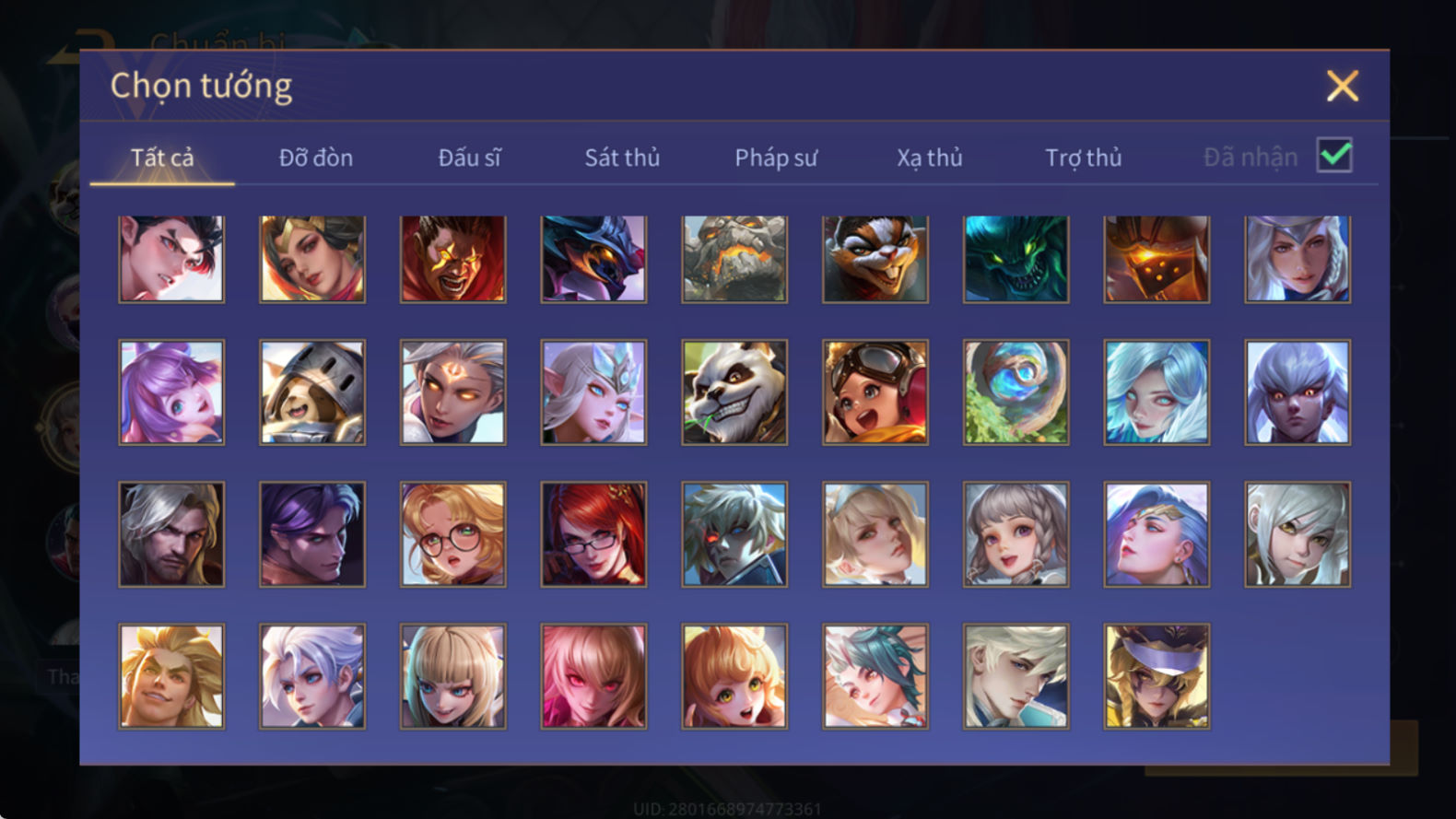Pick the grinning cat hero portrait
Image resolution: width=1456 pixels, height=819 pixels.
875,259
